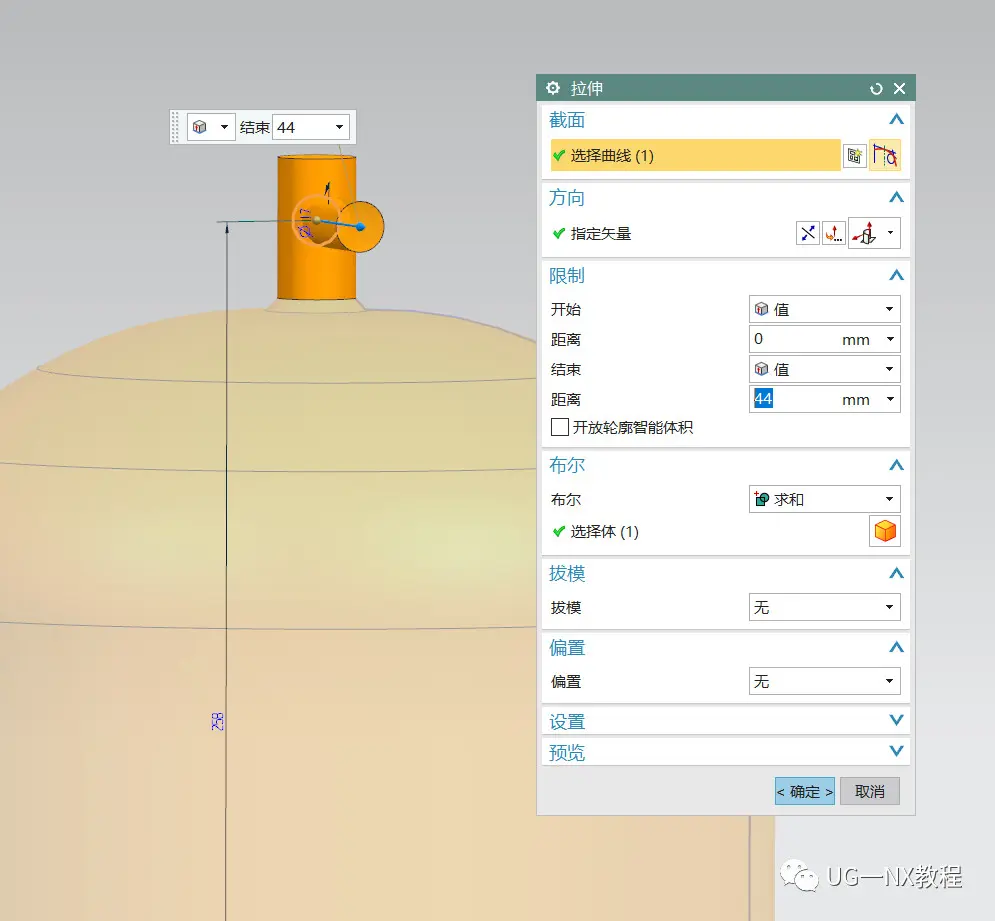Open the 布尔 求和 dropdown
This screenshot has width=995, height=921.
tap(824, 499)
